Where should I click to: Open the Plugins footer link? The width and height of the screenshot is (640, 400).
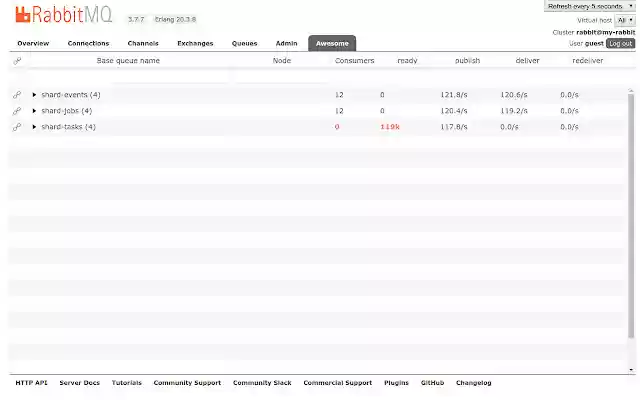pyautogui.click(x=396, y=383)
